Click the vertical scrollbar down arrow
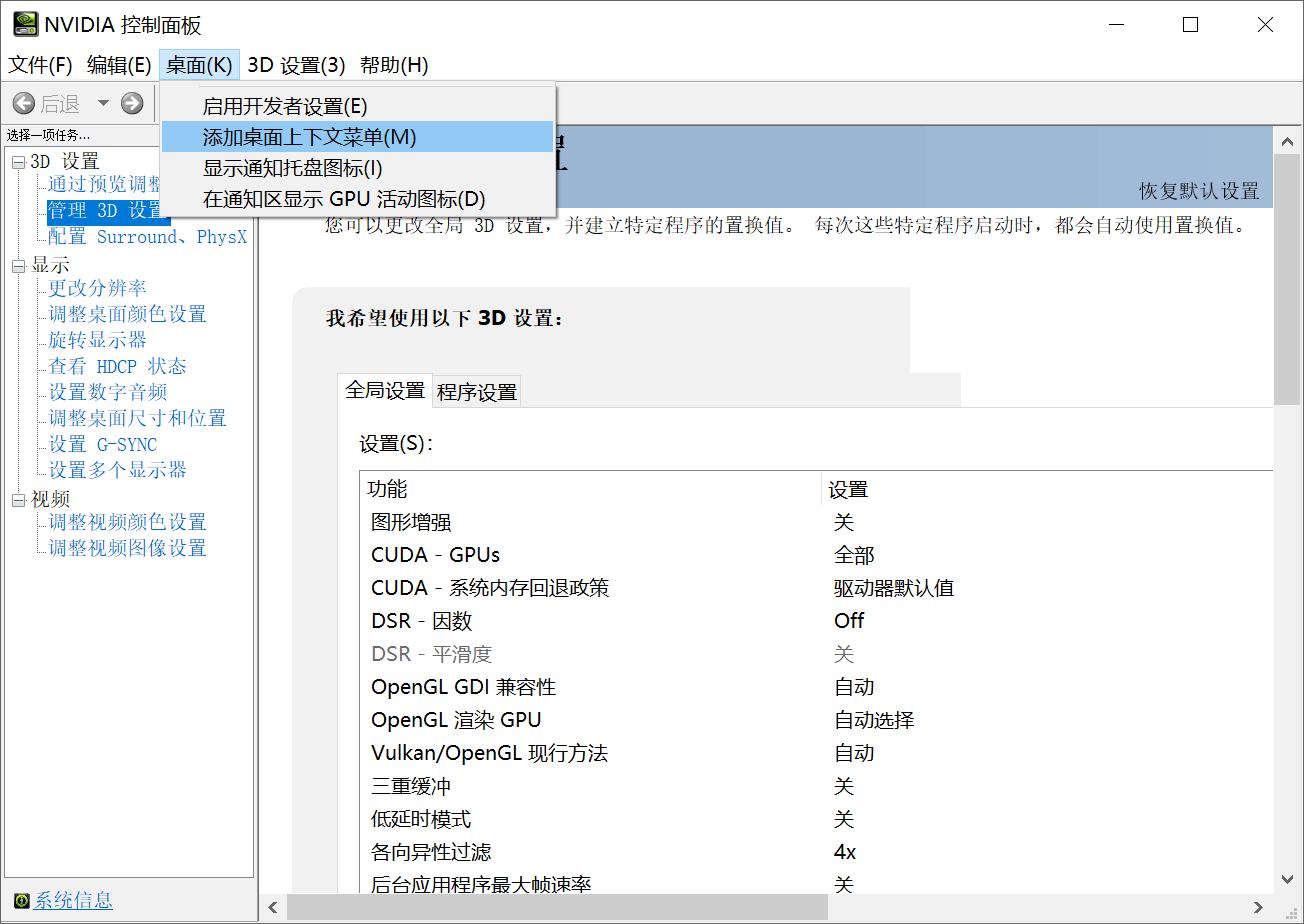The width and height of the screenshot is (1304, 924). point(1288,879)
